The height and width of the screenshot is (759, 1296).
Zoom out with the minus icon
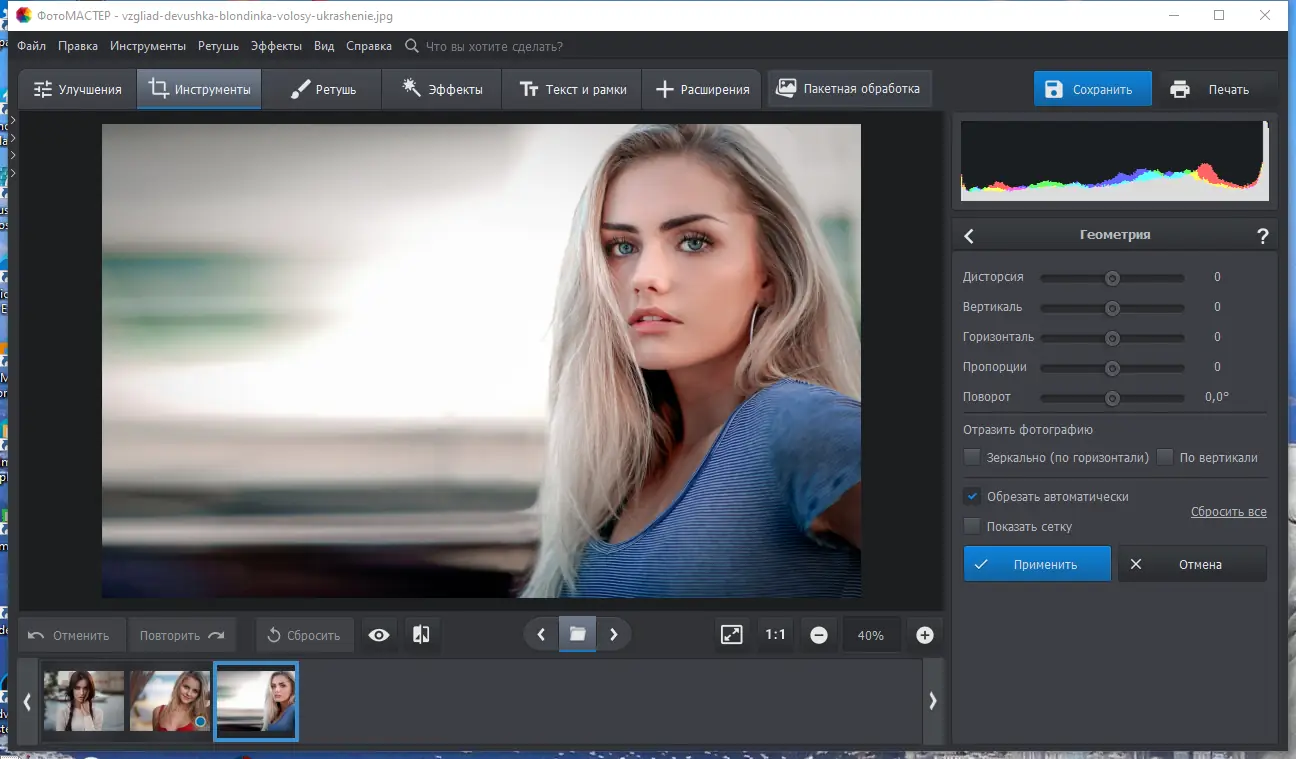pyautogui.click(x=819, y=635)
